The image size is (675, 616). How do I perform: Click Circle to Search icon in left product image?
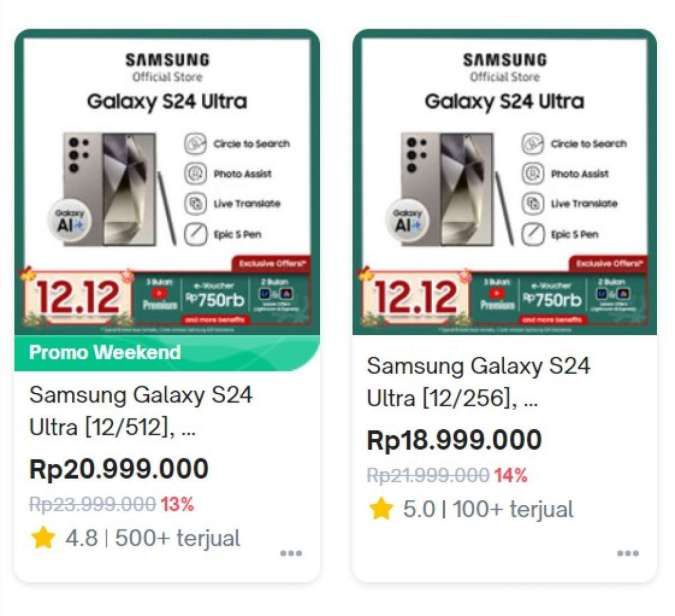click(x=195, y=144)
